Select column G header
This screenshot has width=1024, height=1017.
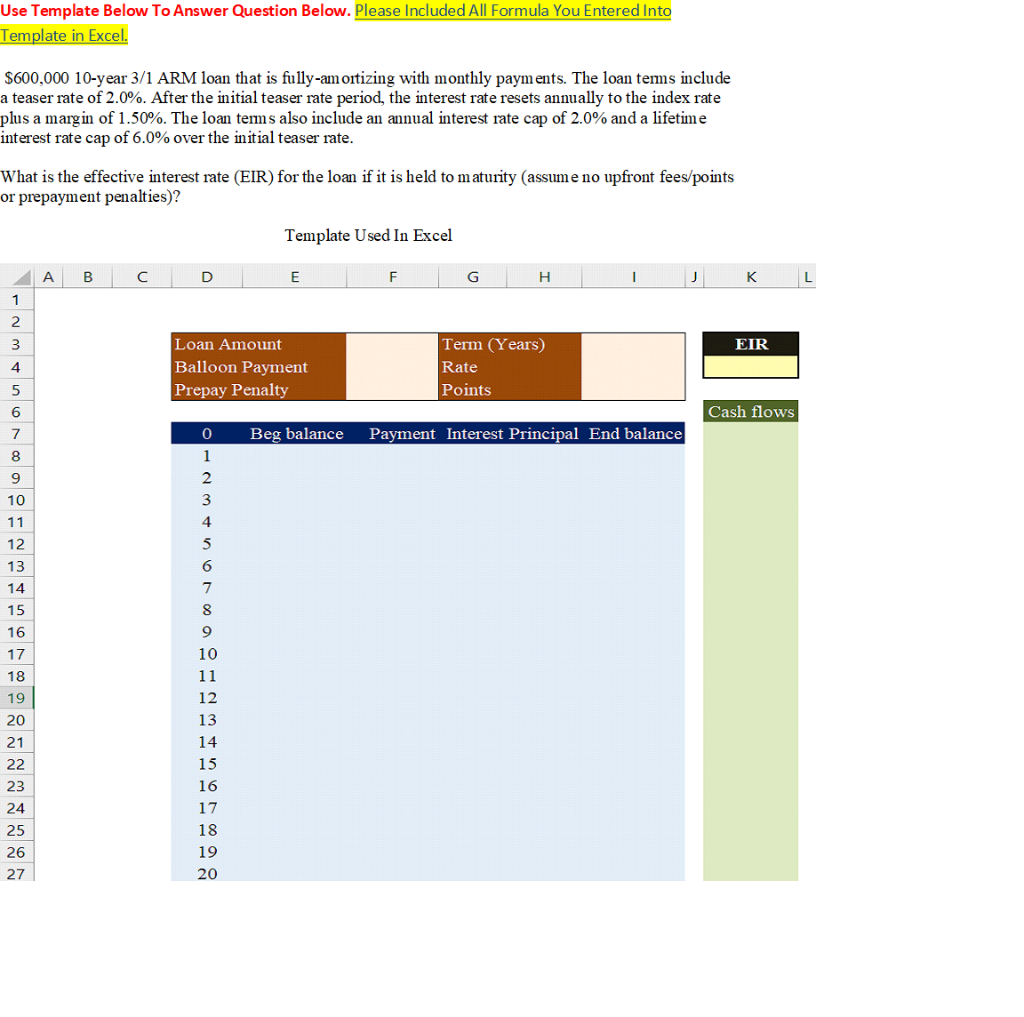pos(473,277)
